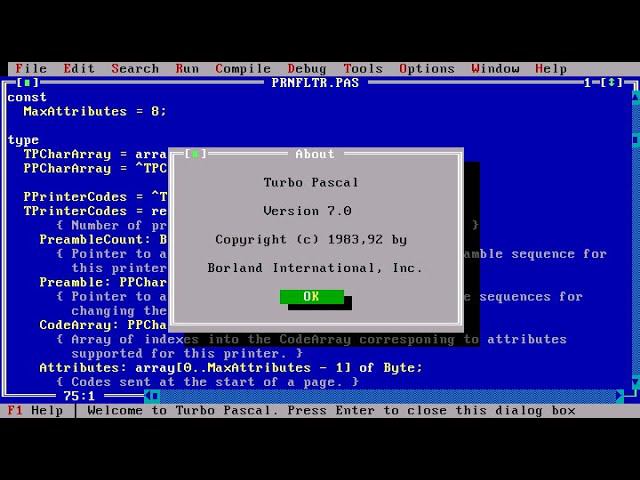Click F1 Help in the status bar
Screen dimensions: 640x480
tap(35, 410)
